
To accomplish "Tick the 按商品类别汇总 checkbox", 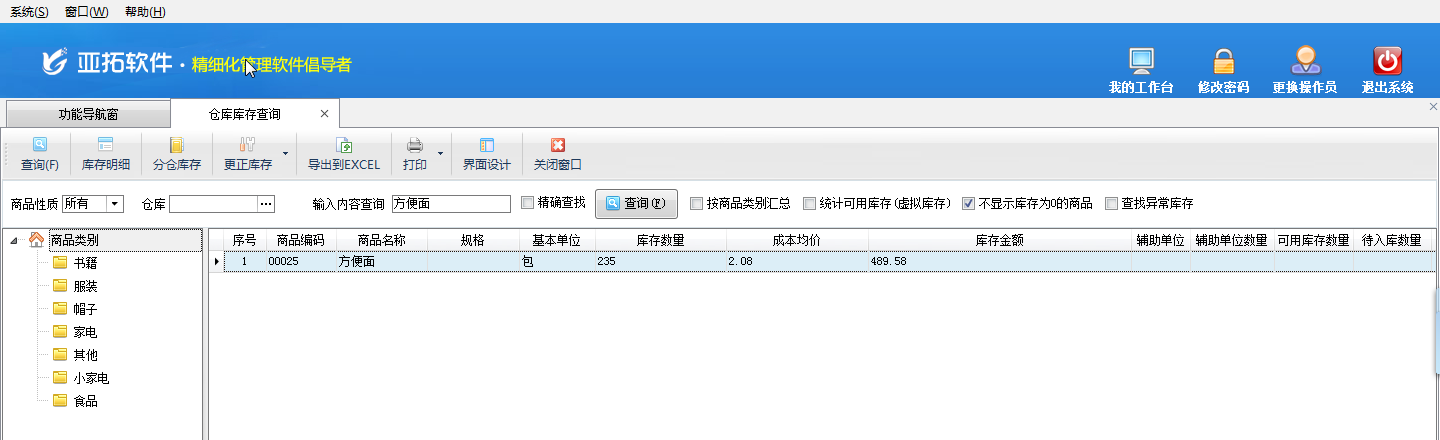I will point(696,203).
